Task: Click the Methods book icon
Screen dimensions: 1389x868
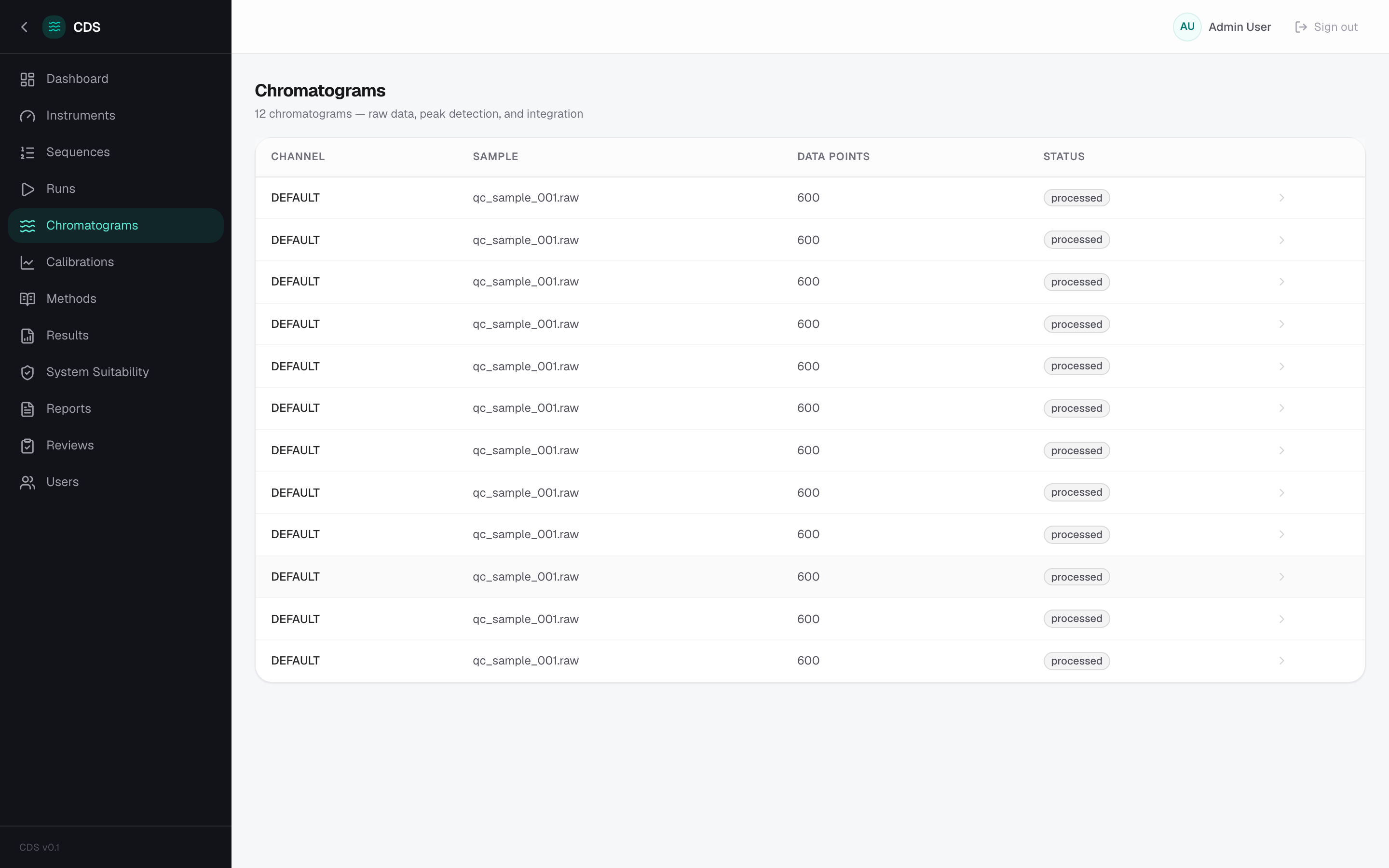Action: 27,299
